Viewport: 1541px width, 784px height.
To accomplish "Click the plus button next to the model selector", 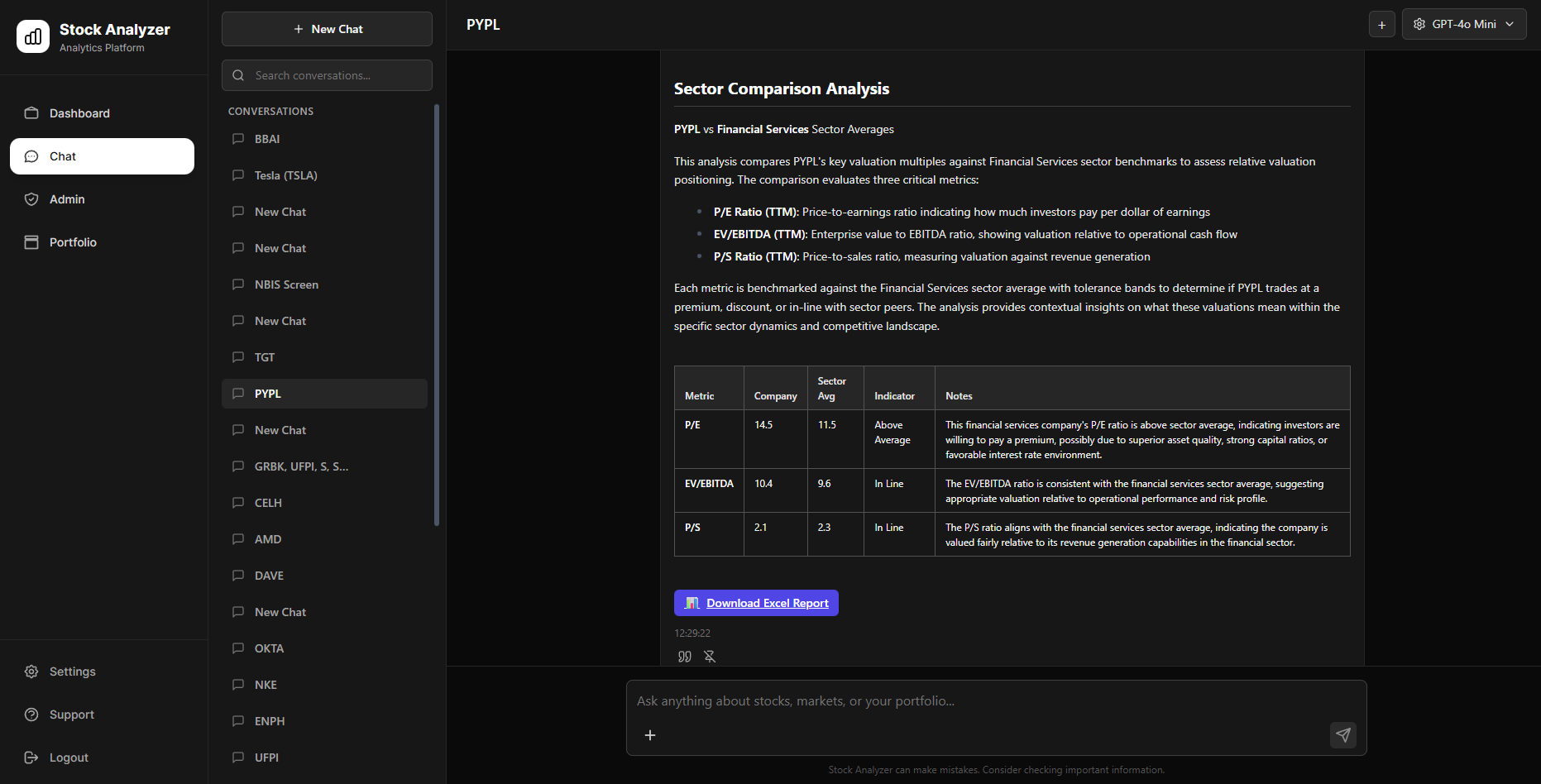I will point(1381,24).
